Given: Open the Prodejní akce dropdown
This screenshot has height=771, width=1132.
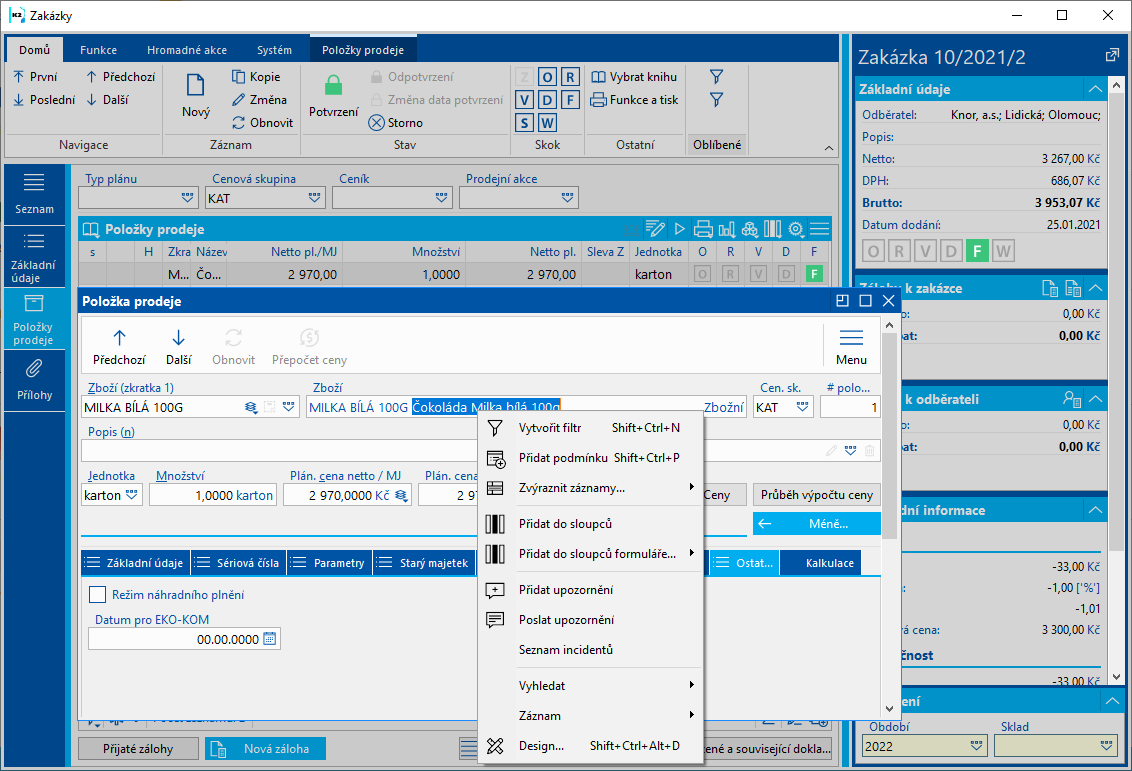Looking at the screenshot, I should click(x=568, y=198).
